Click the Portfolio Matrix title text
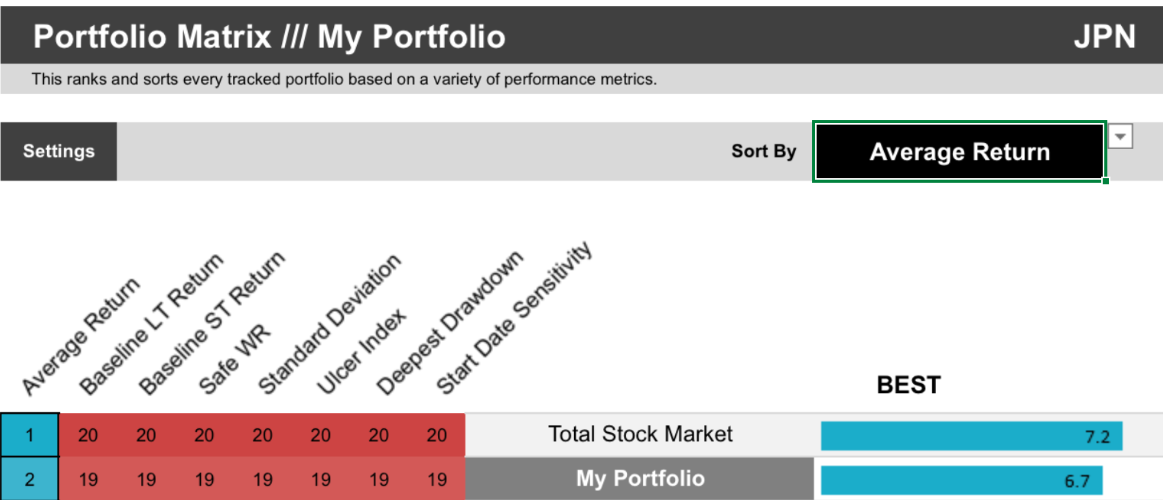The width and height of the screenshot is (1163, 500). [268, 37]
